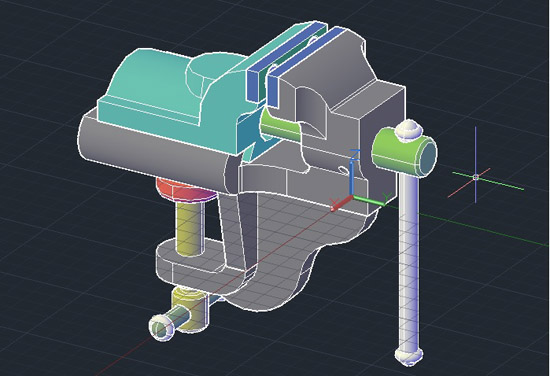Screen dimensions: 550x376
Task: Select the green cylindrical screw head by handle
Action: pos(403,152)
